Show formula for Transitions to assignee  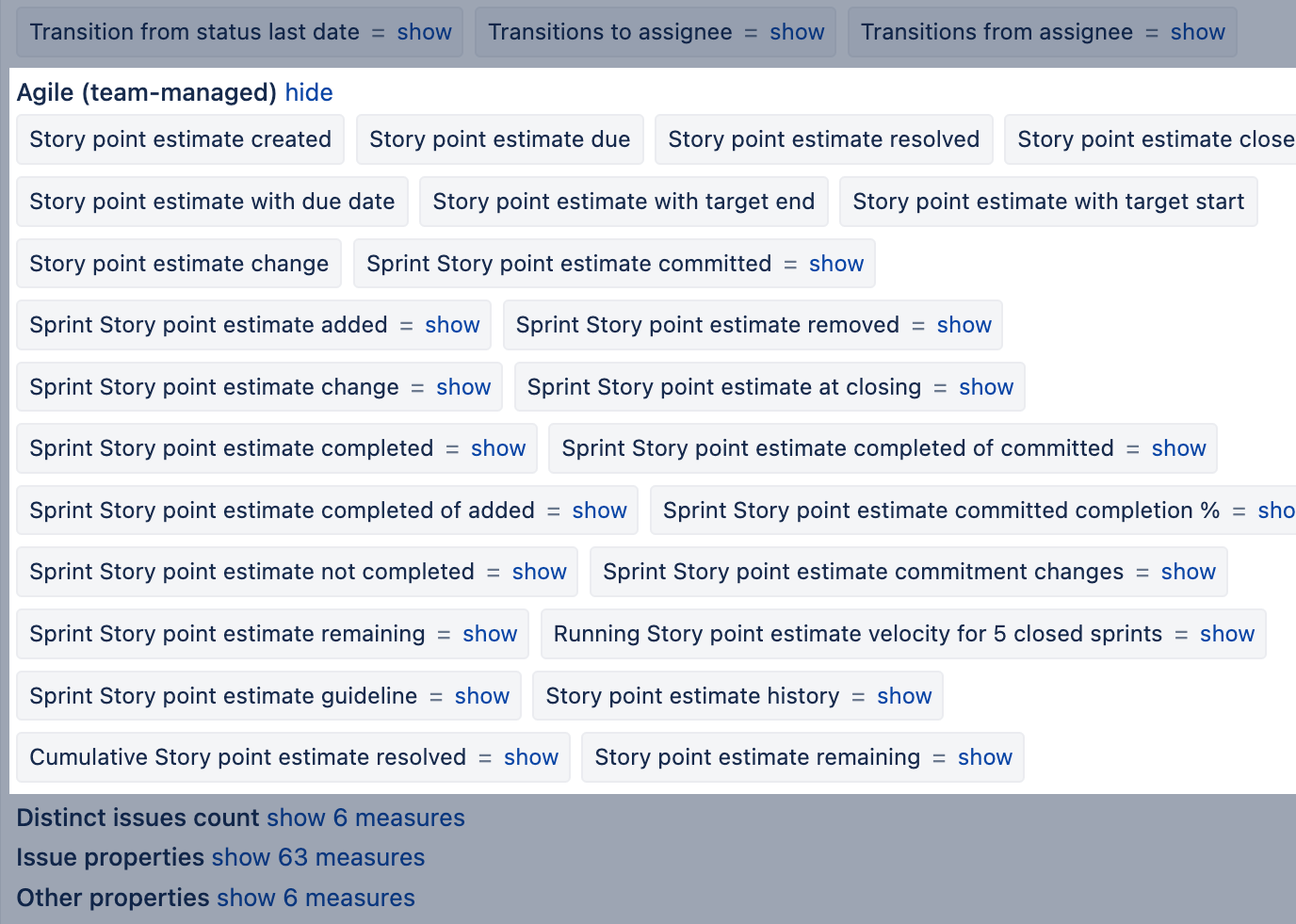pos(796,32)
